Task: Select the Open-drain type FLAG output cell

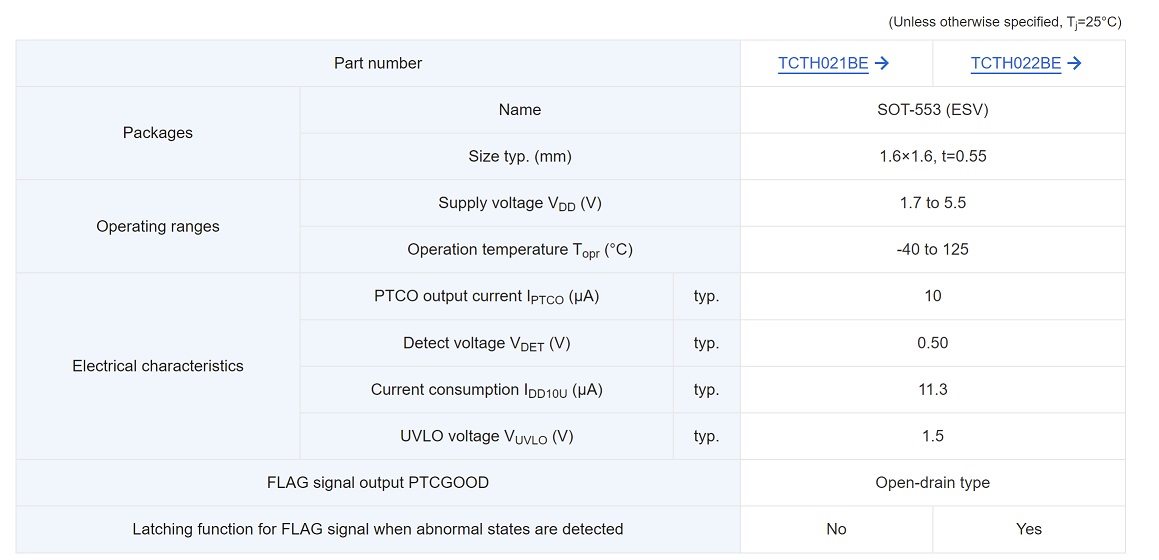Action: [932, 483]
